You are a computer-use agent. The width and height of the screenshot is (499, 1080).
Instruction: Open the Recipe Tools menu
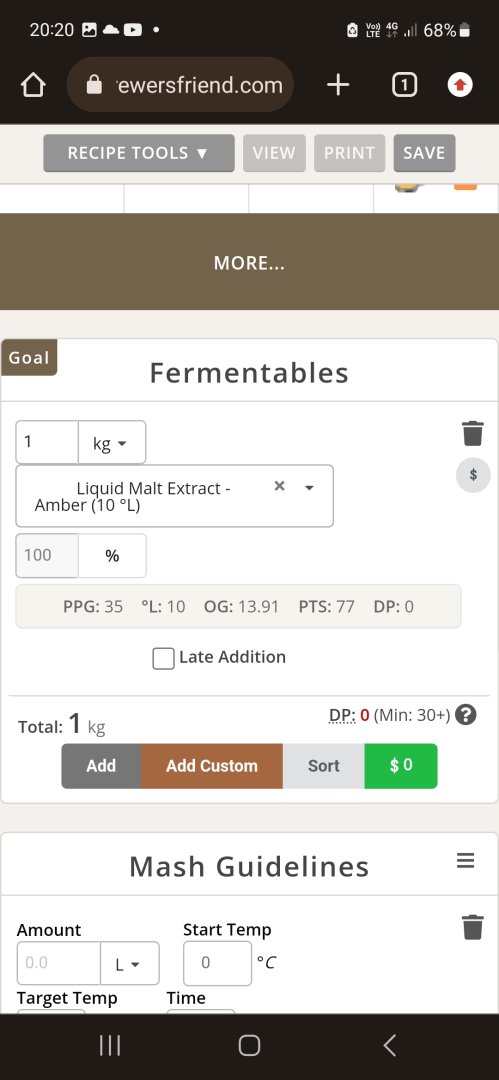[x=139, y=153]
